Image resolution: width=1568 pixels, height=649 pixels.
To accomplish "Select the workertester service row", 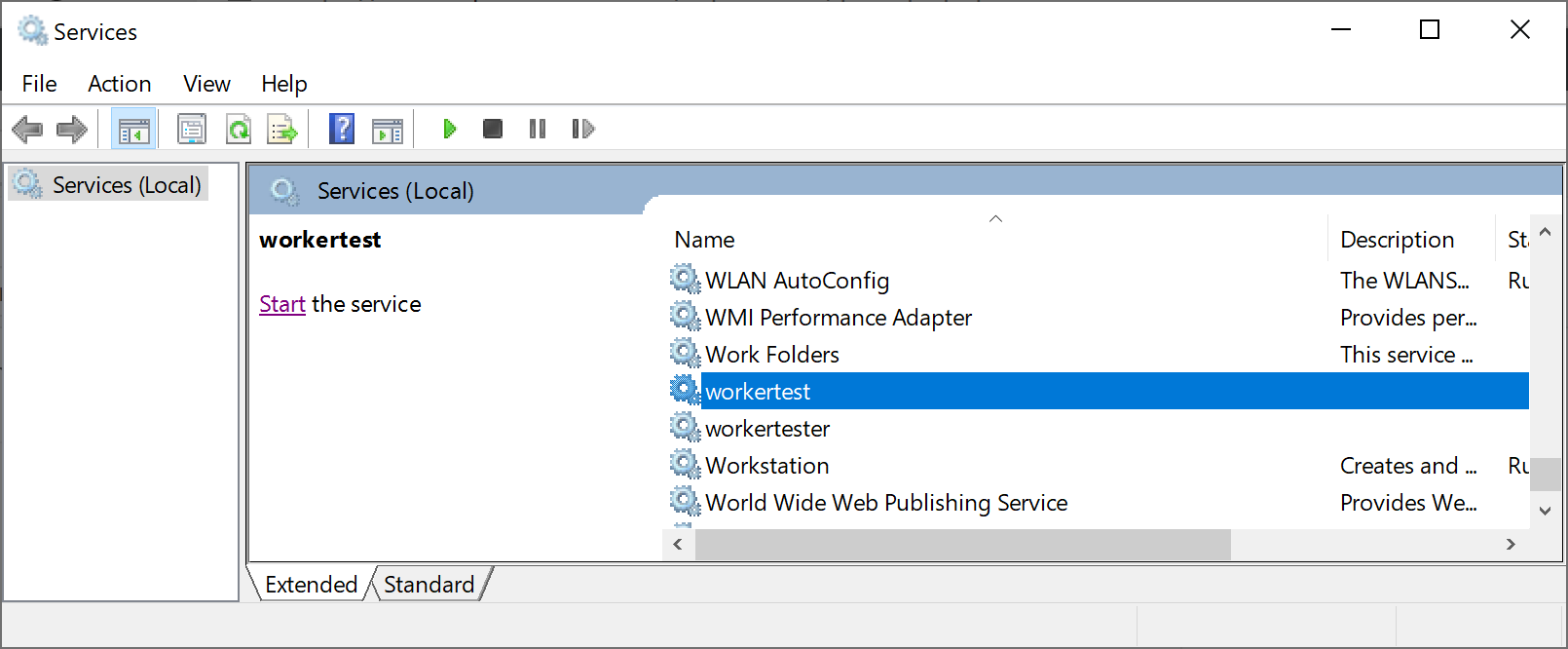I will coord(767,429).
